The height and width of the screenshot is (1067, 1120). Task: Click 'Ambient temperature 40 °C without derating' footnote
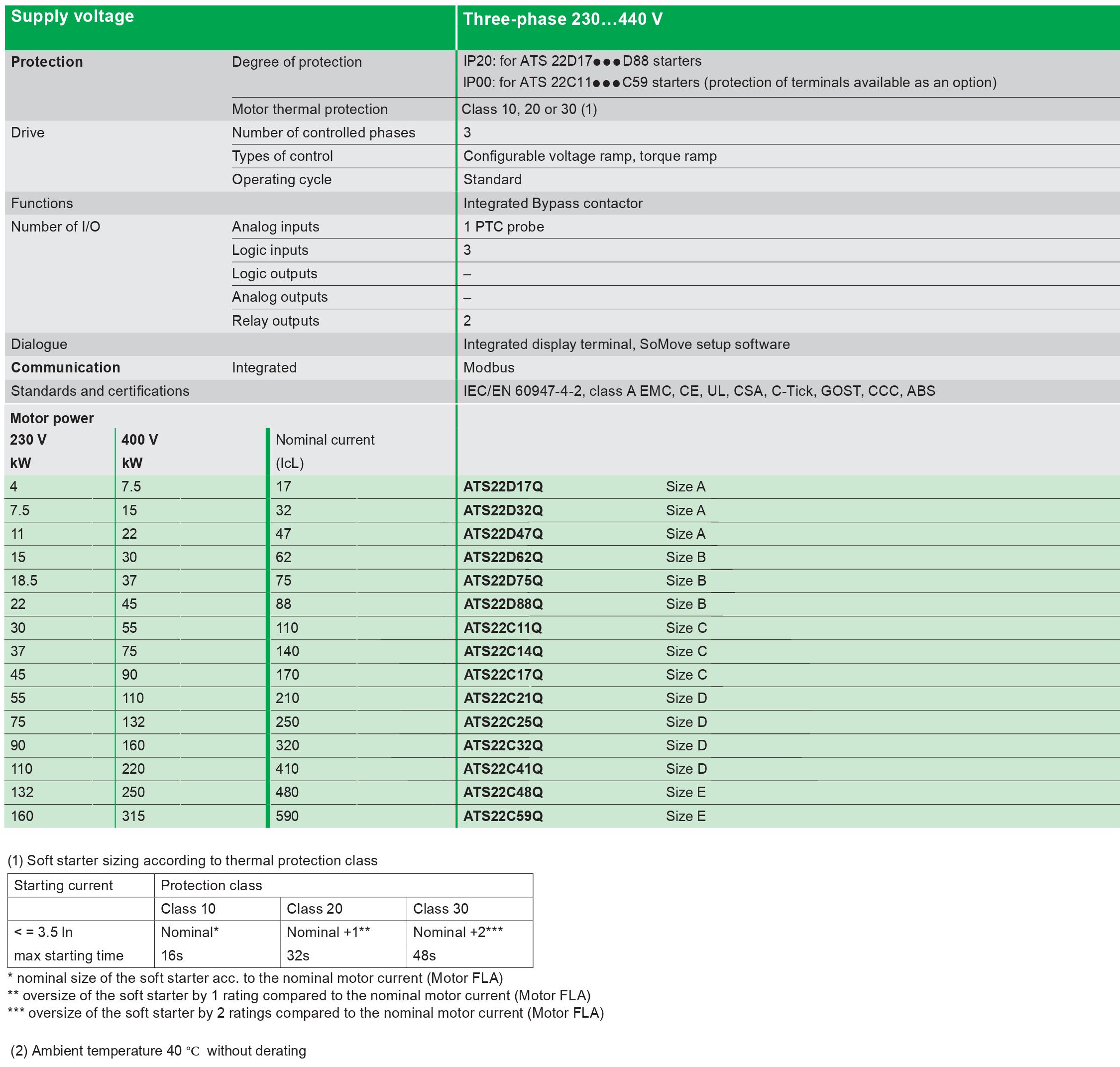(158, 1051)
